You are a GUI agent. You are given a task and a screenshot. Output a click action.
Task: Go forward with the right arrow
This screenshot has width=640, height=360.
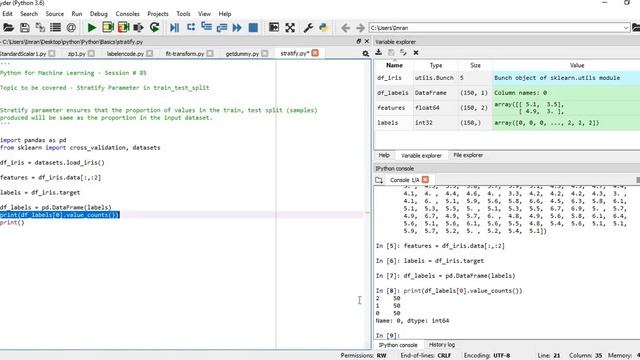click(x=360, y=28)
